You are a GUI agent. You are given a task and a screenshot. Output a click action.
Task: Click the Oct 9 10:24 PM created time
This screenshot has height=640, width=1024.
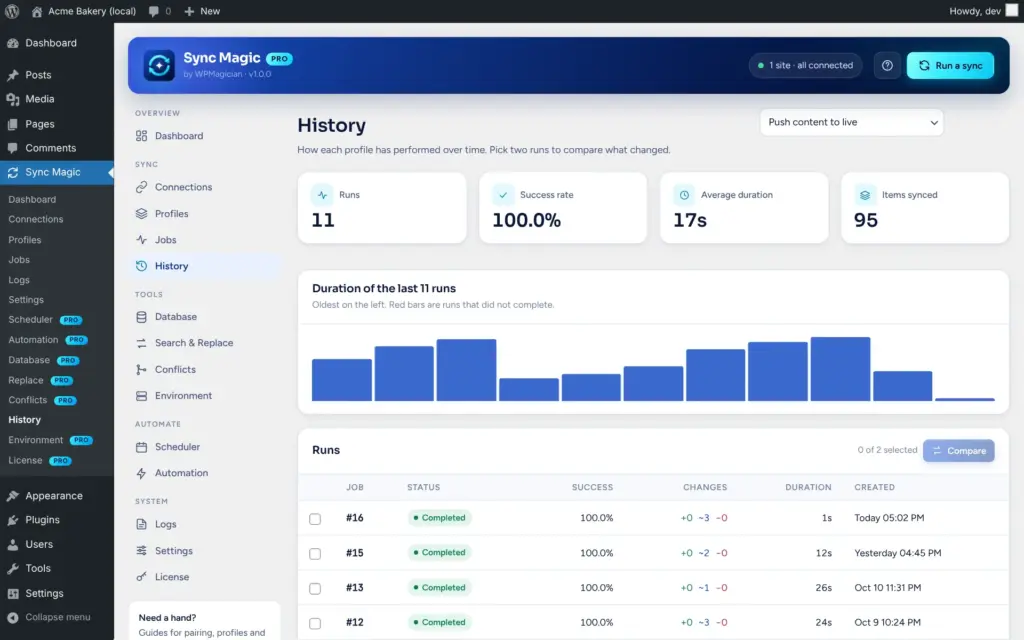click(887, 622)
